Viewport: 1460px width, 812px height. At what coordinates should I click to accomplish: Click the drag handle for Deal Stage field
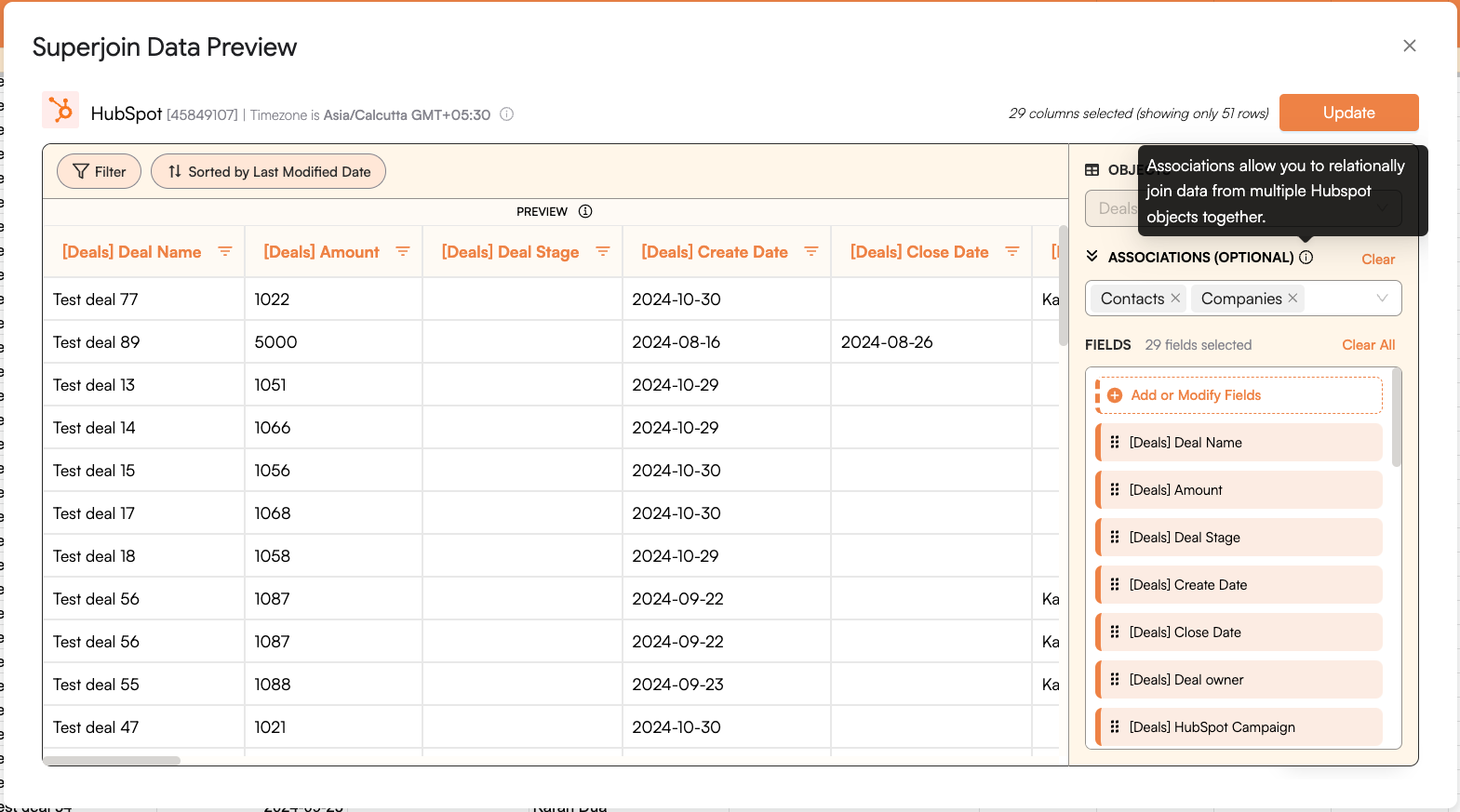pos(1115,537)
